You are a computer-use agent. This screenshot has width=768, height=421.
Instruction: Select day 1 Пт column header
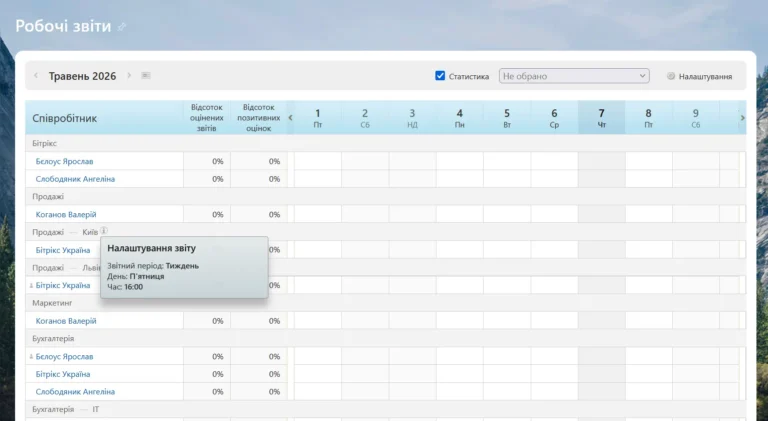(317, 117)
